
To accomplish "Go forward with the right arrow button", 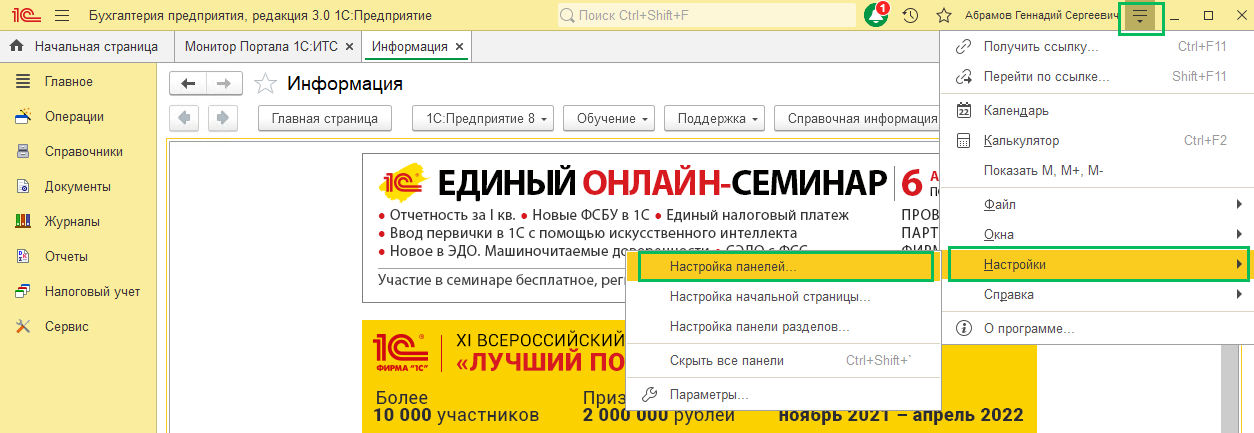I will coord(224,83).
